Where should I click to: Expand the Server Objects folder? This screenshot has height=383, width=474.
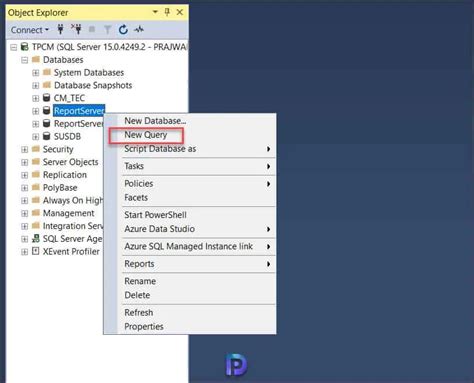25,162
